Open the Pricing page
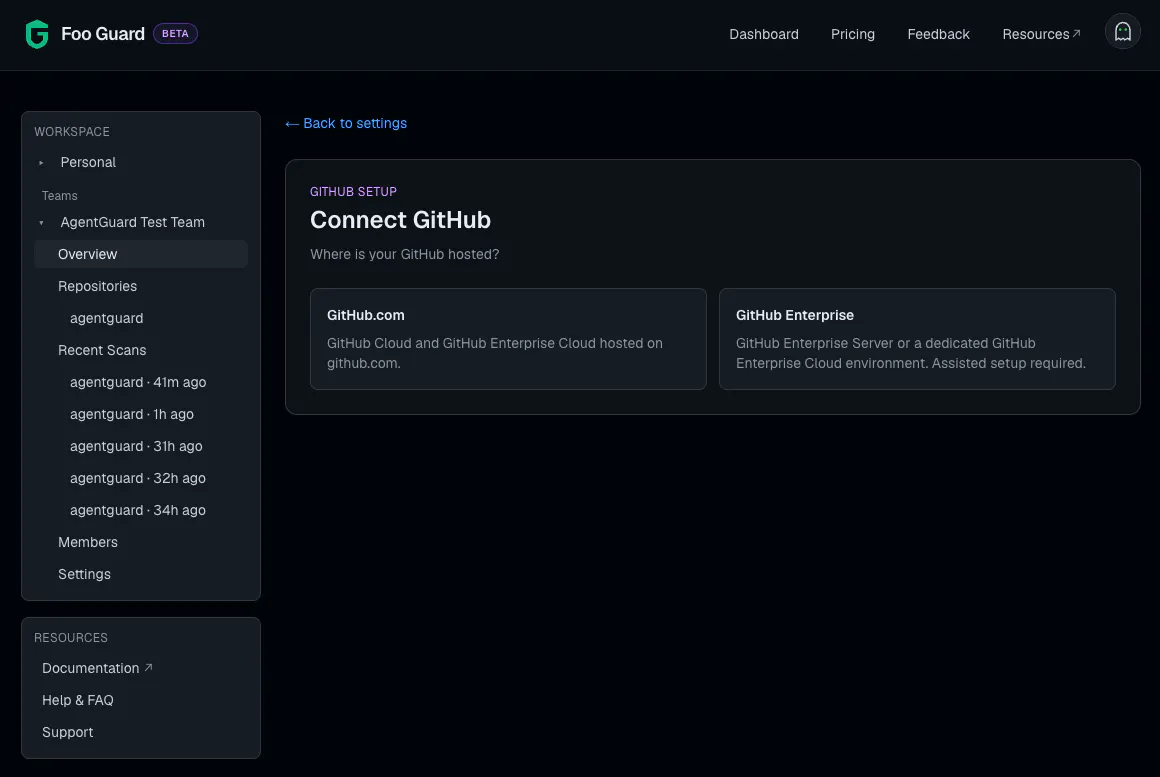 click(852, 34)
